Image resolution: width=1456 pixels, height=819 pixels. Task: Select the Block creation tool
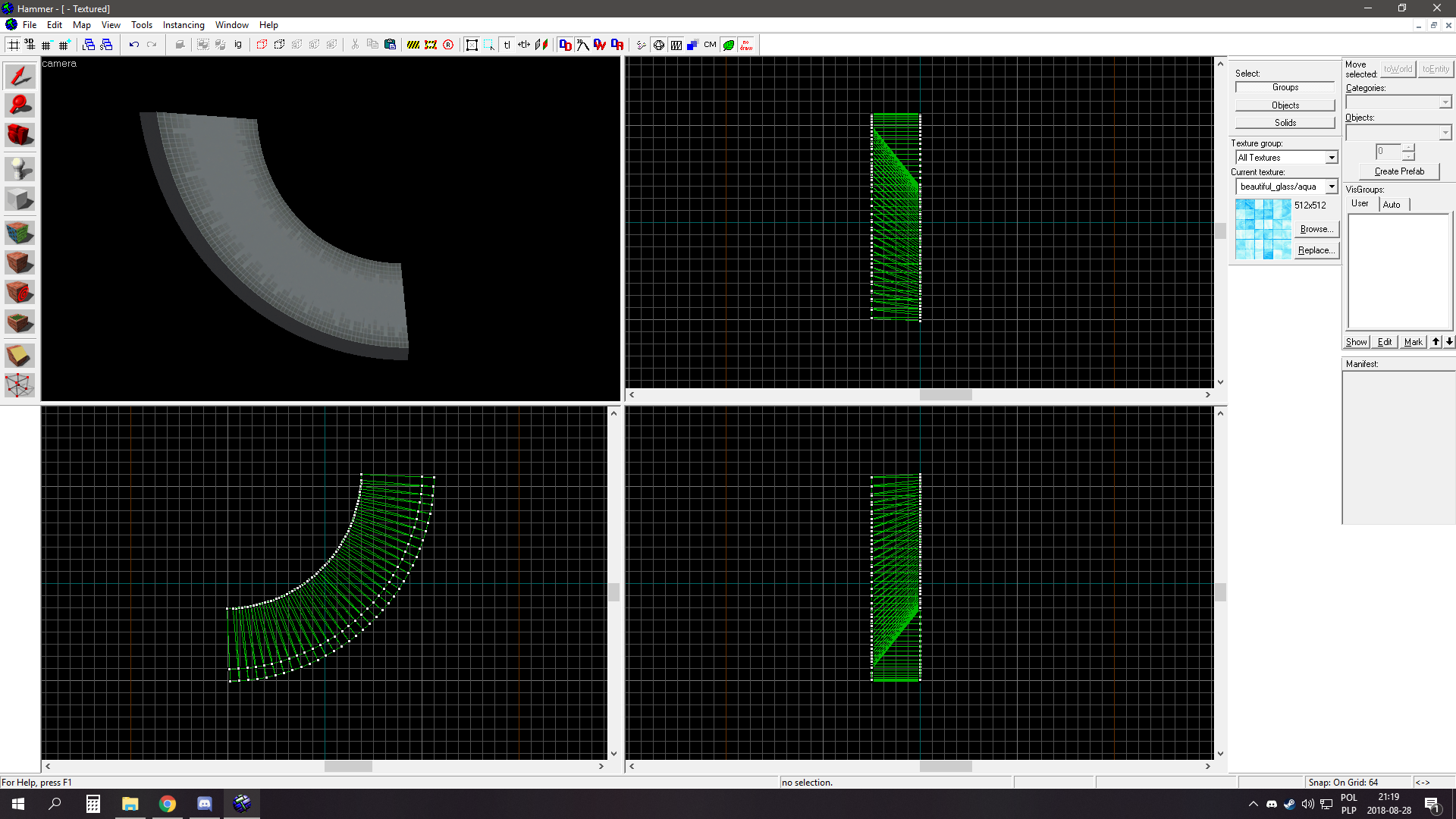[x=19, y=199]
